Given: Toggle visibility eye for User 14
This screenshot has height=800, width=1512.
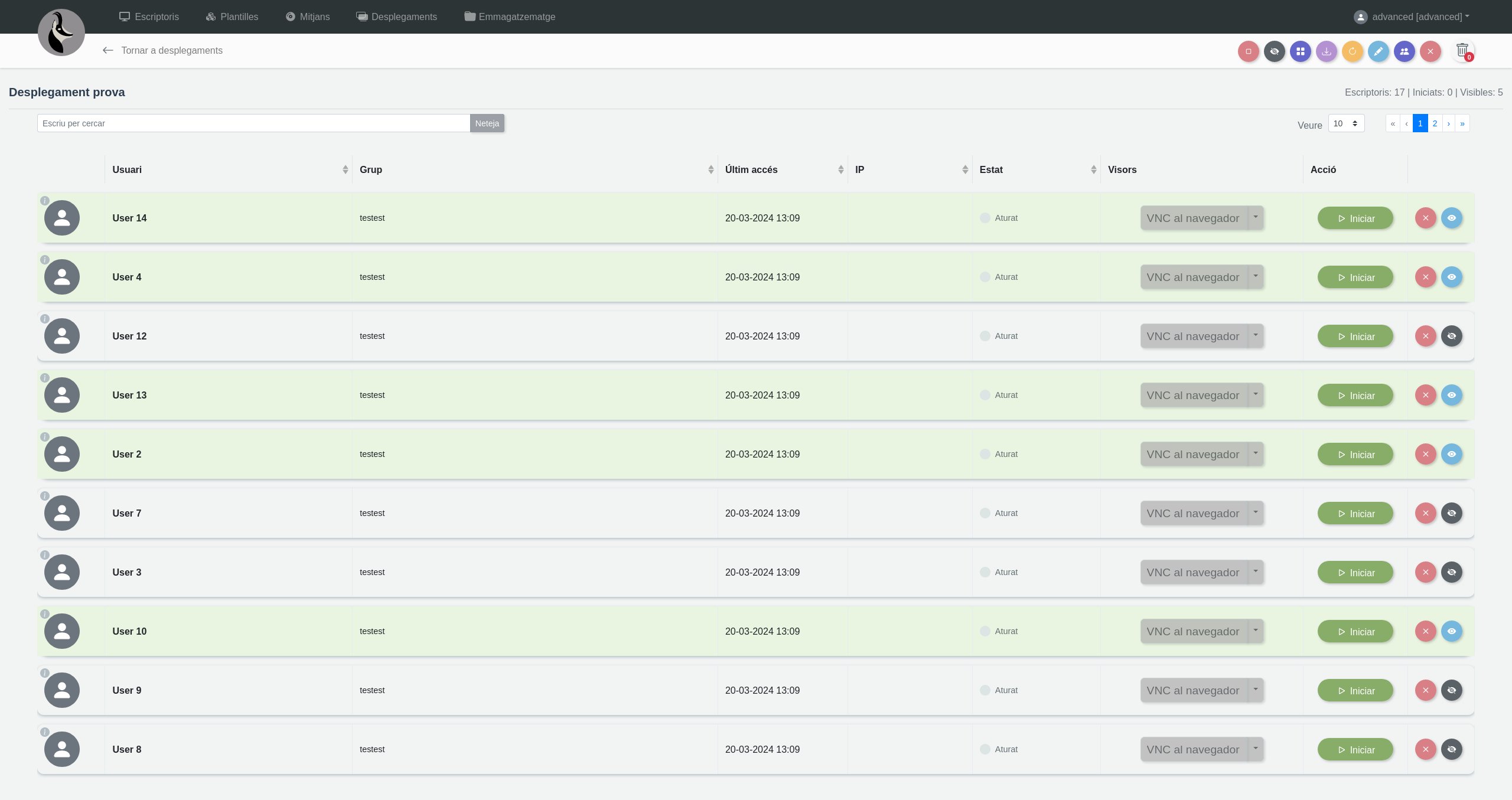Looking at the screenshot, I should [x=1451, y=218].
